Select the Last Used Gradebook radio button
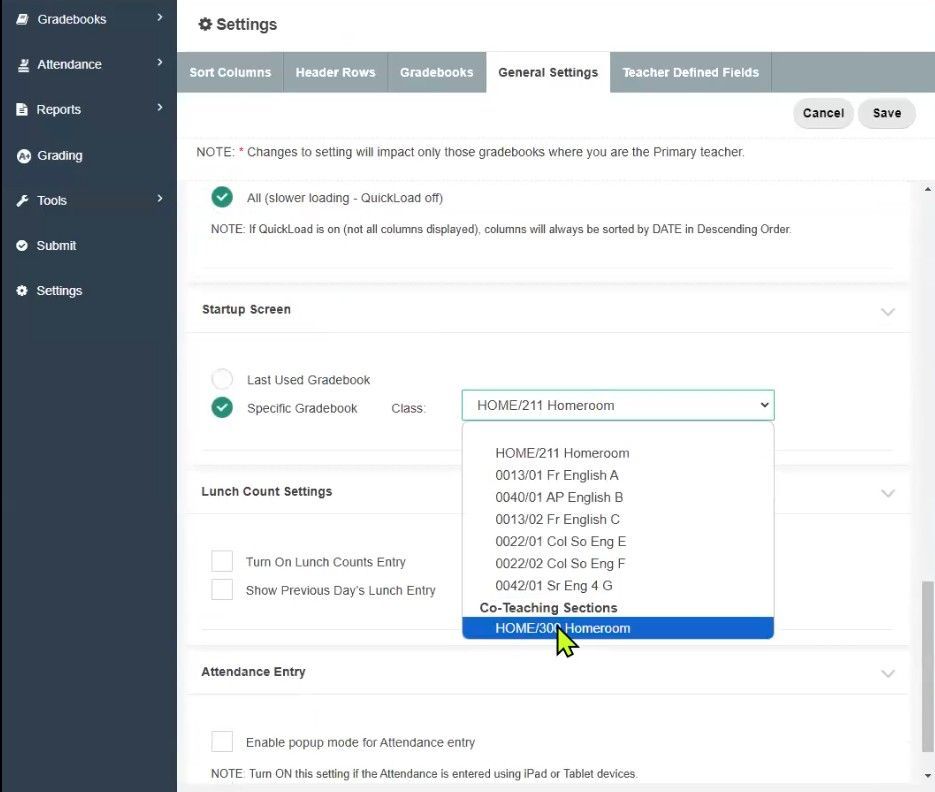935x792 pixels. [x=221, y=379]
